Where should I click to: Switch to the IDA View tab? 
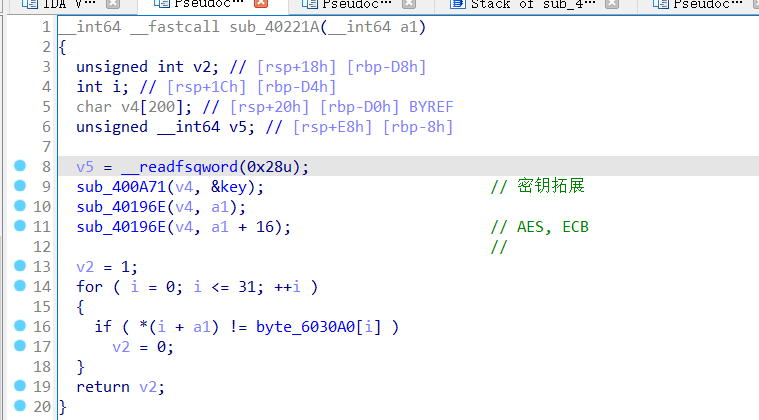(x=69, y=4)
